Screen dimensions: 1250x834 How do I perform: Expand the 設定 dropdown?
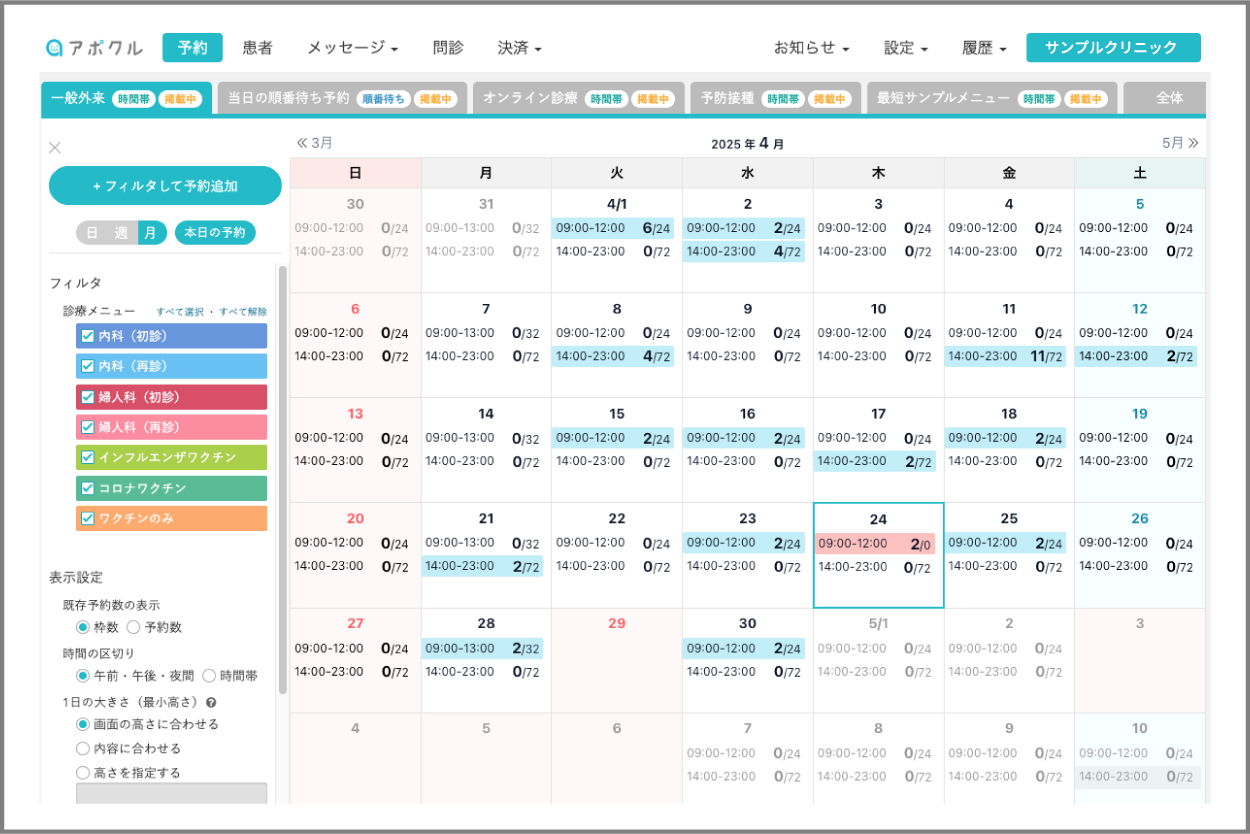[905, 48]
